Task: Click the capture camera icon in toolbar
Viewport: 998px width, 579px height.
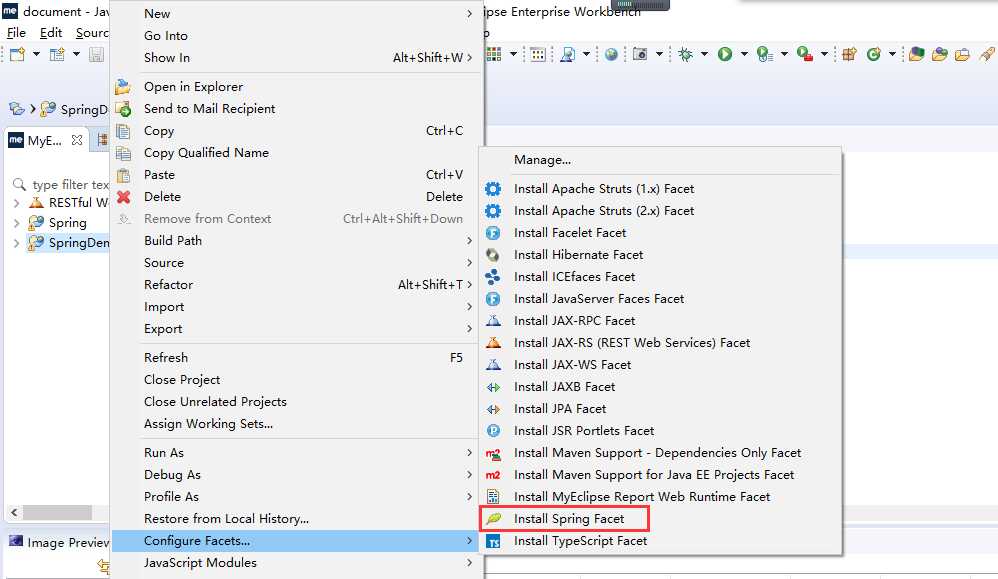Action: coord(640,55)
